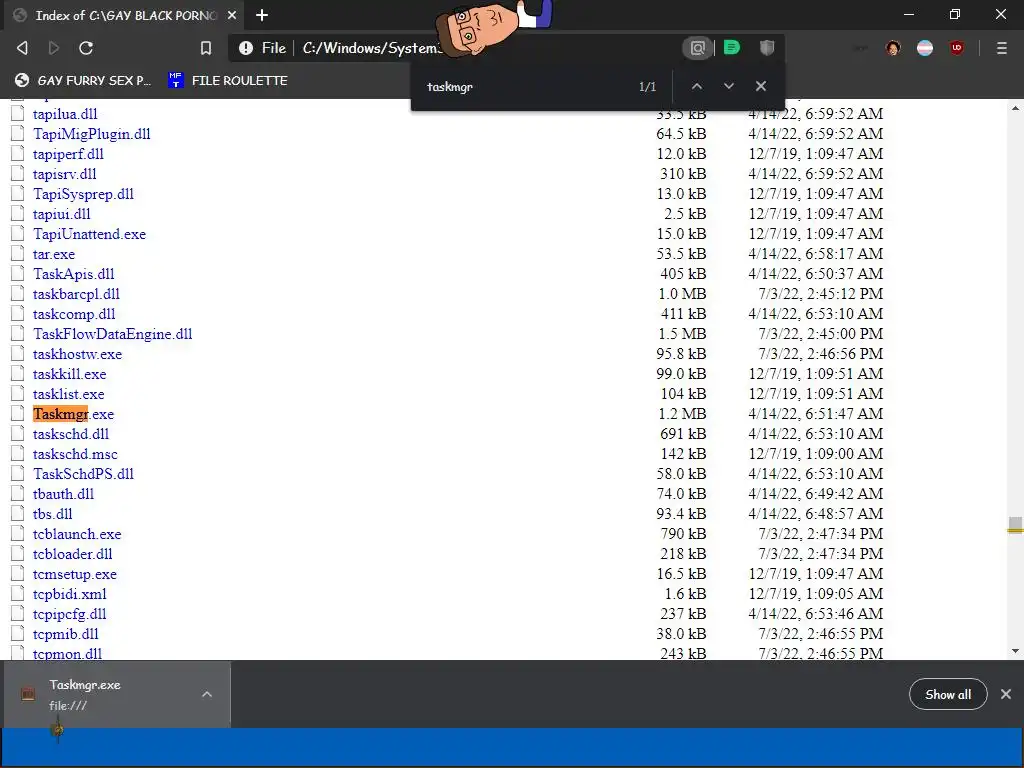Screen dimensions: 1024x768
Task: Expand the Taskmgr.exe download options chevron
Action: (207, 694)
